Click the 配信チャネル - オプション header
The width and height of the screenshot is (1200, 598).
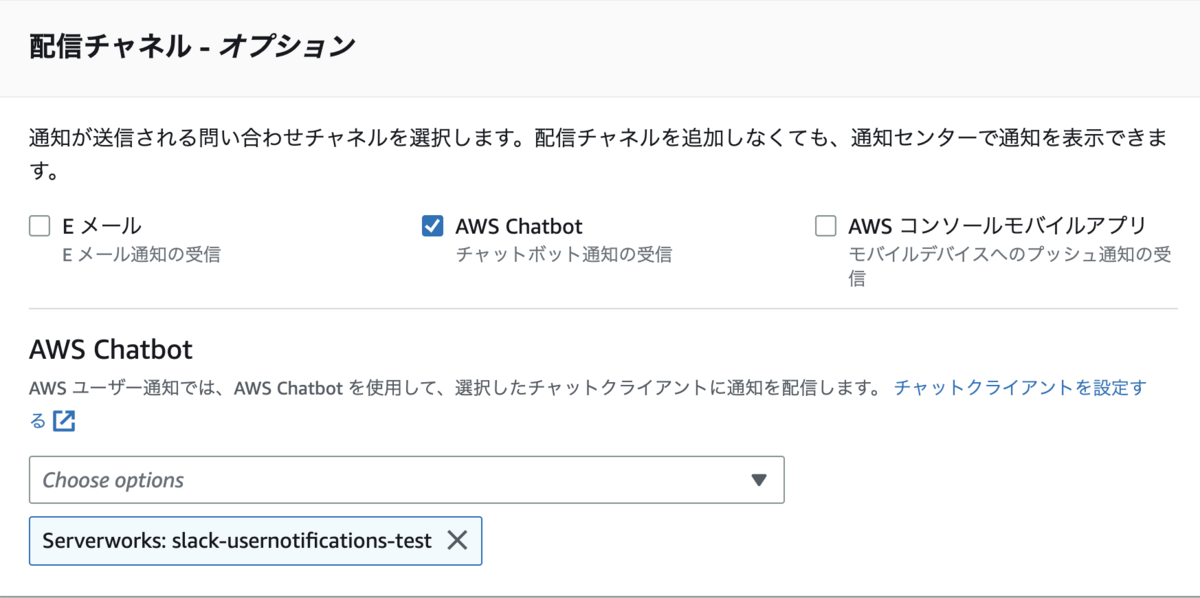193,46
